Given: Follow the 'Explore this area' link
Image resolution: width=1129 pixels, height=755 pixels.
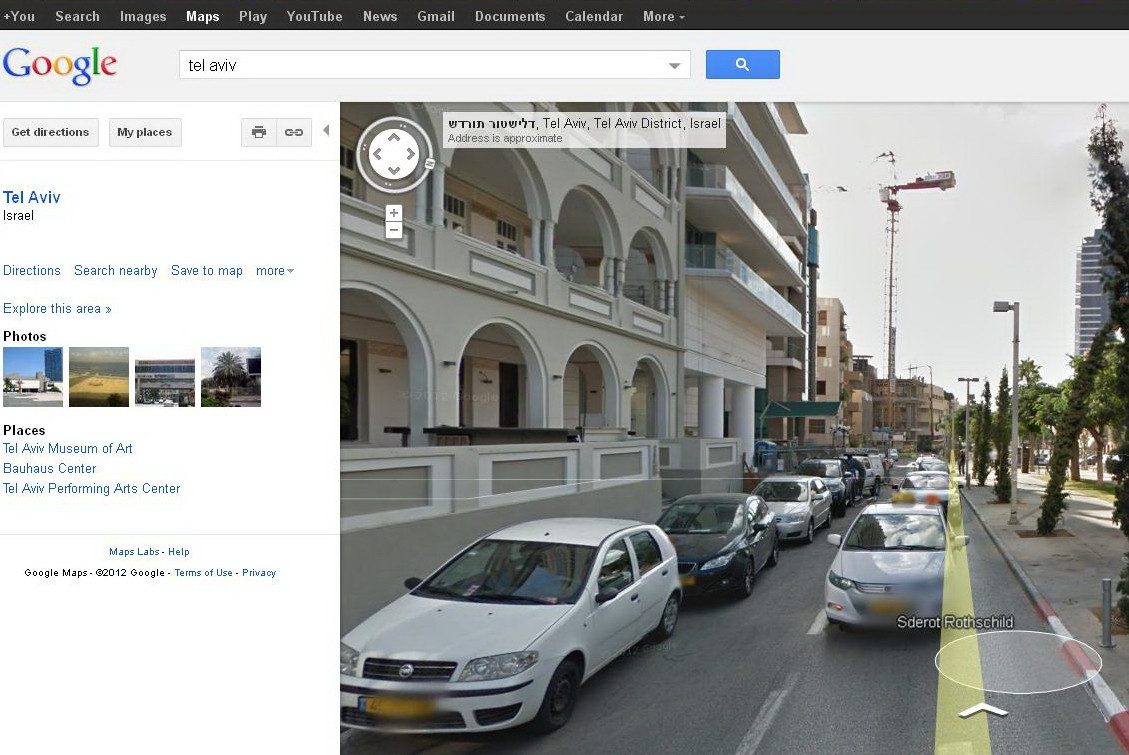Looking at the screenshot, I should (56, 308).
